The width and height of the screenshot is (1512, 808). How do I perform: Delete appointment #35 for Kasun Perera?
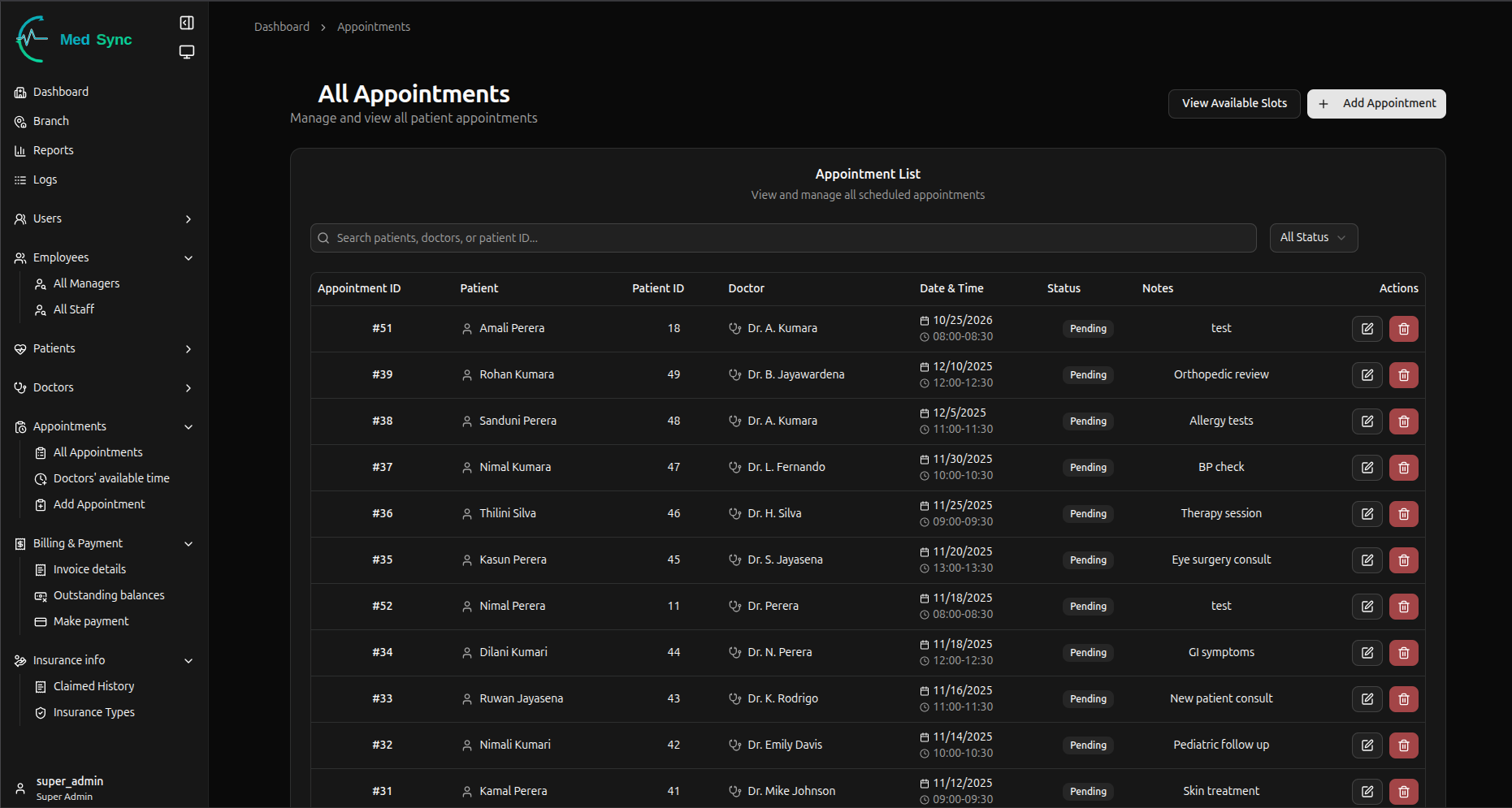pyautogui.click(x=1403, y=560)
